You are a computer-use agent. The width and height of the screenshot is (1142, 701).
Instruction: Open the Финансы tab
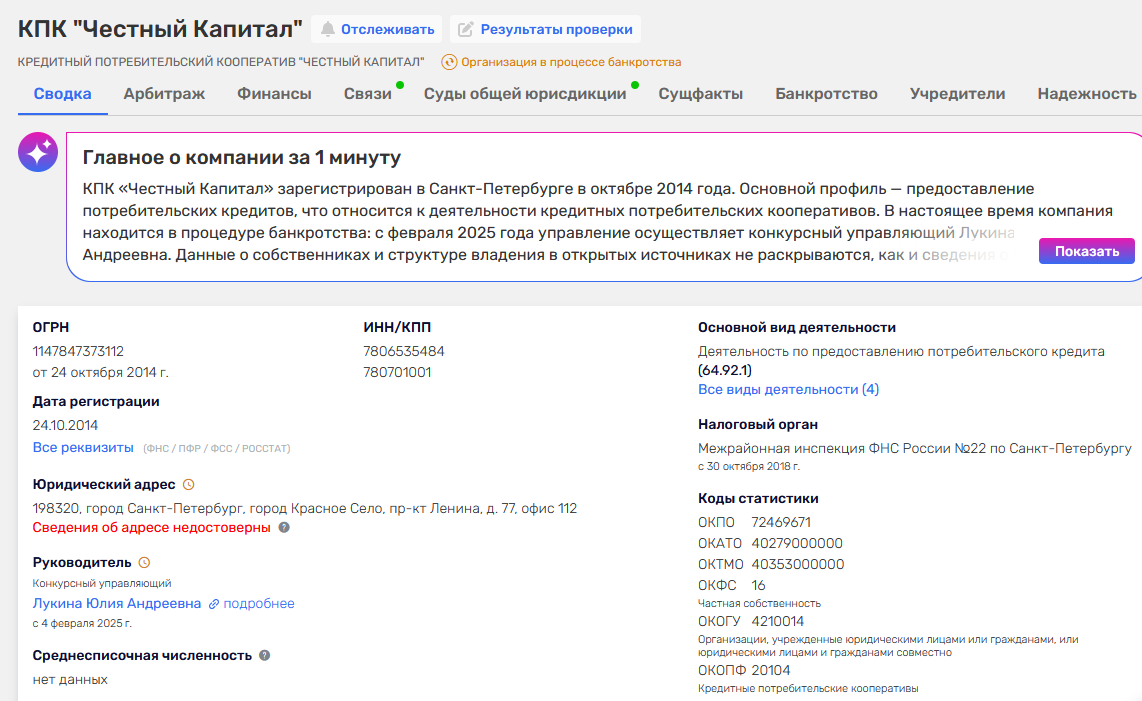(x=274, y=94)
